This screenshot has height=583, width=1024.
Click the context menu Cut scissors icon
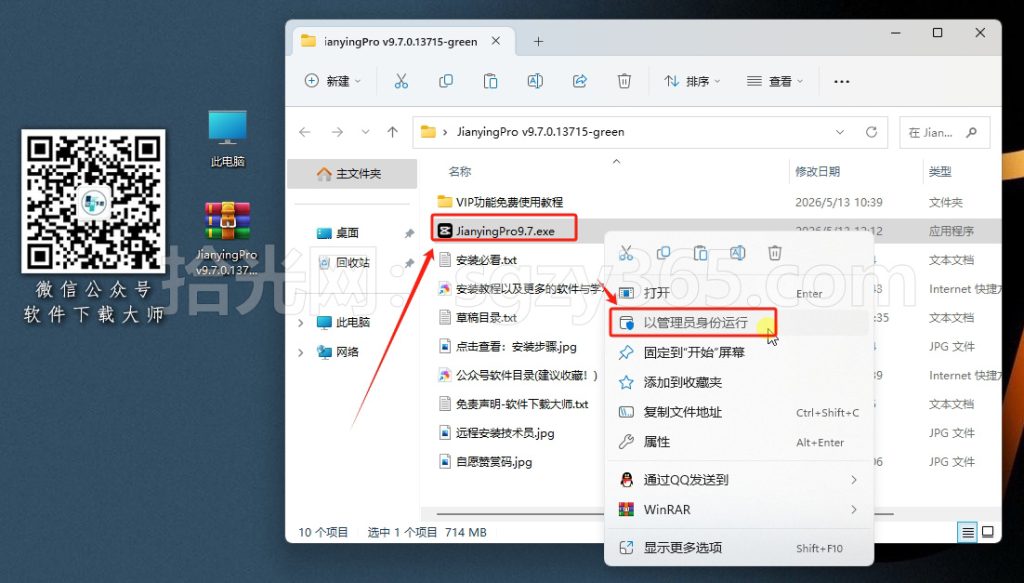coord(626,253)
